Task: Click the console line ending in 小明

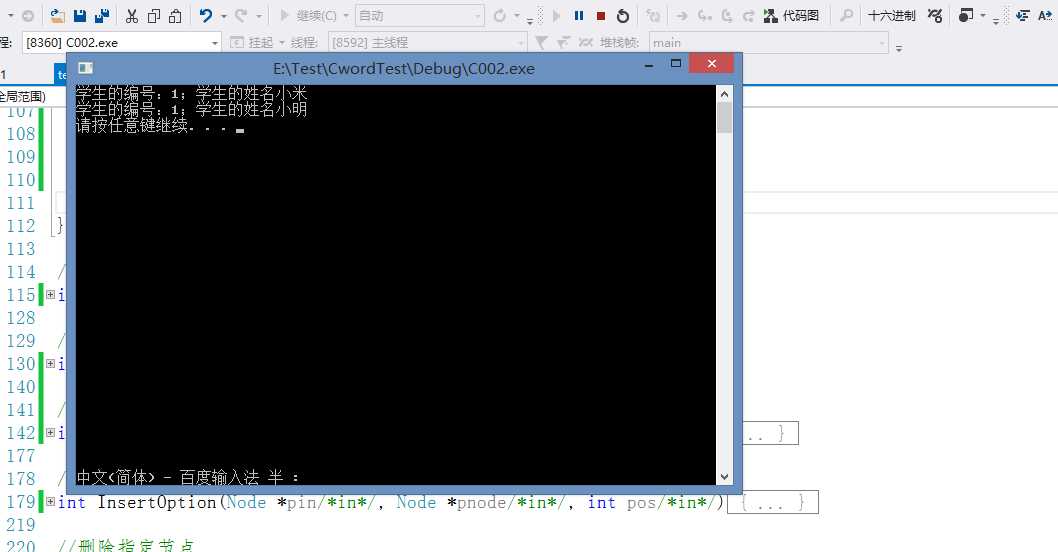Action: pos(192,109)
